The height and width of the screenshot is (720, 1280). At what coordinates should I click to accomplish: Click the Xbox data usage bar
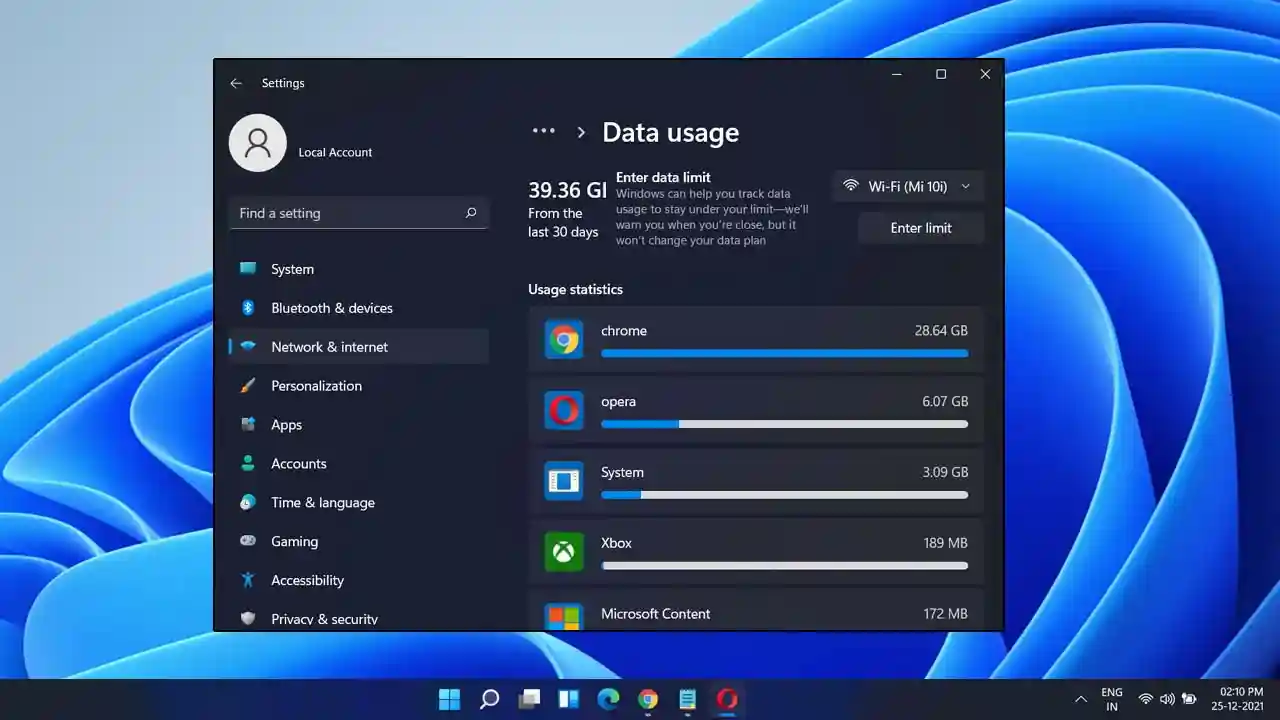pyautogui.click(x=784, y=565)
